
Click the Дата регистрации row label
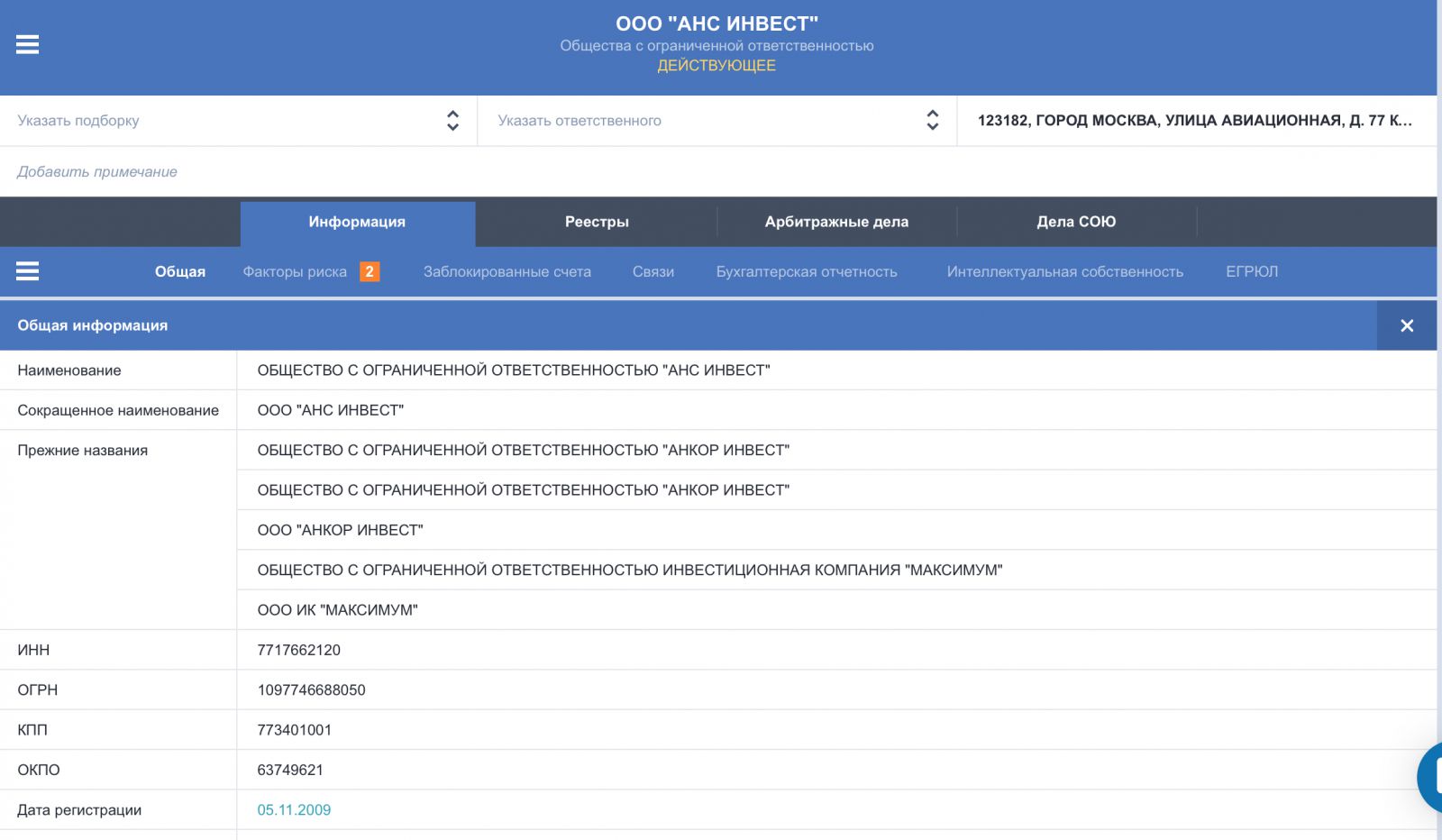[x=79, y=809]
